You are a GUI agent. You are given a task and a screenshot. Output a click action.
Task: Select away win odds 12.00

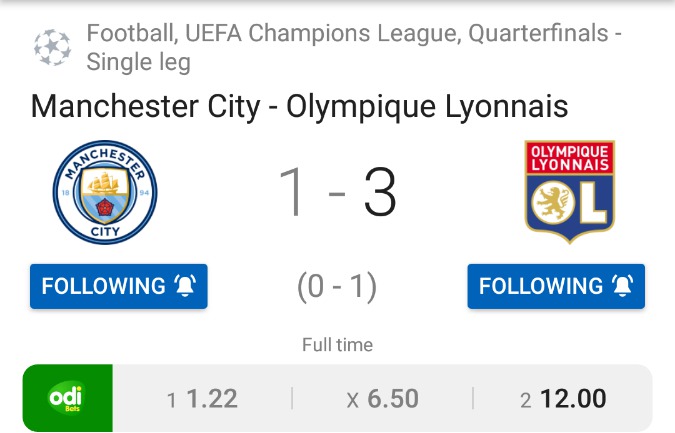click(563, 399)
